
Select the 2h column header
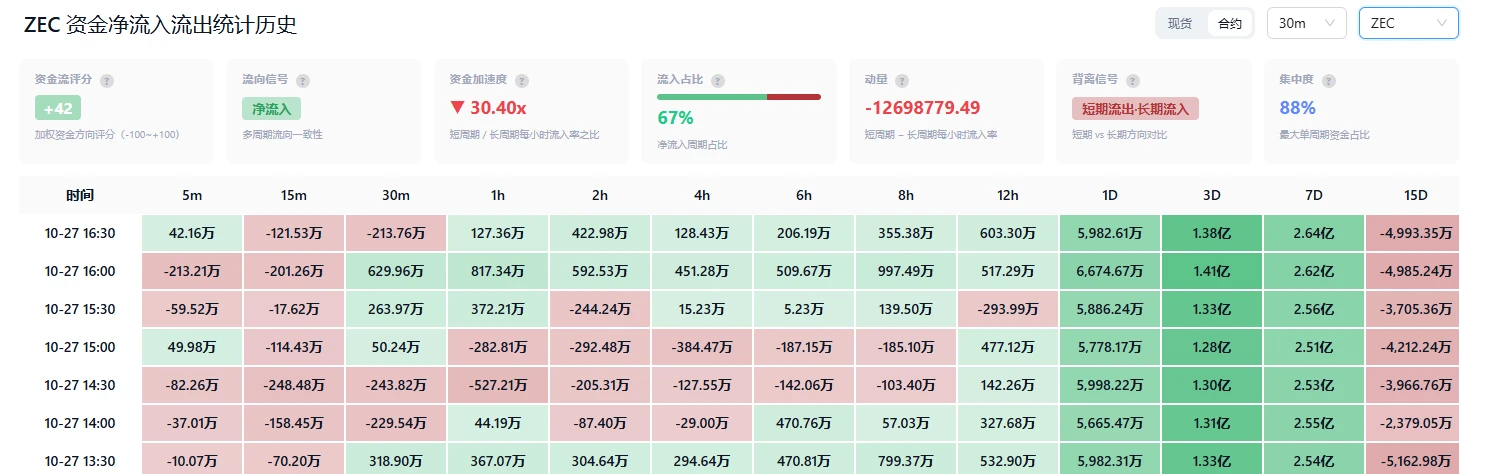click(x=600, y=195)
